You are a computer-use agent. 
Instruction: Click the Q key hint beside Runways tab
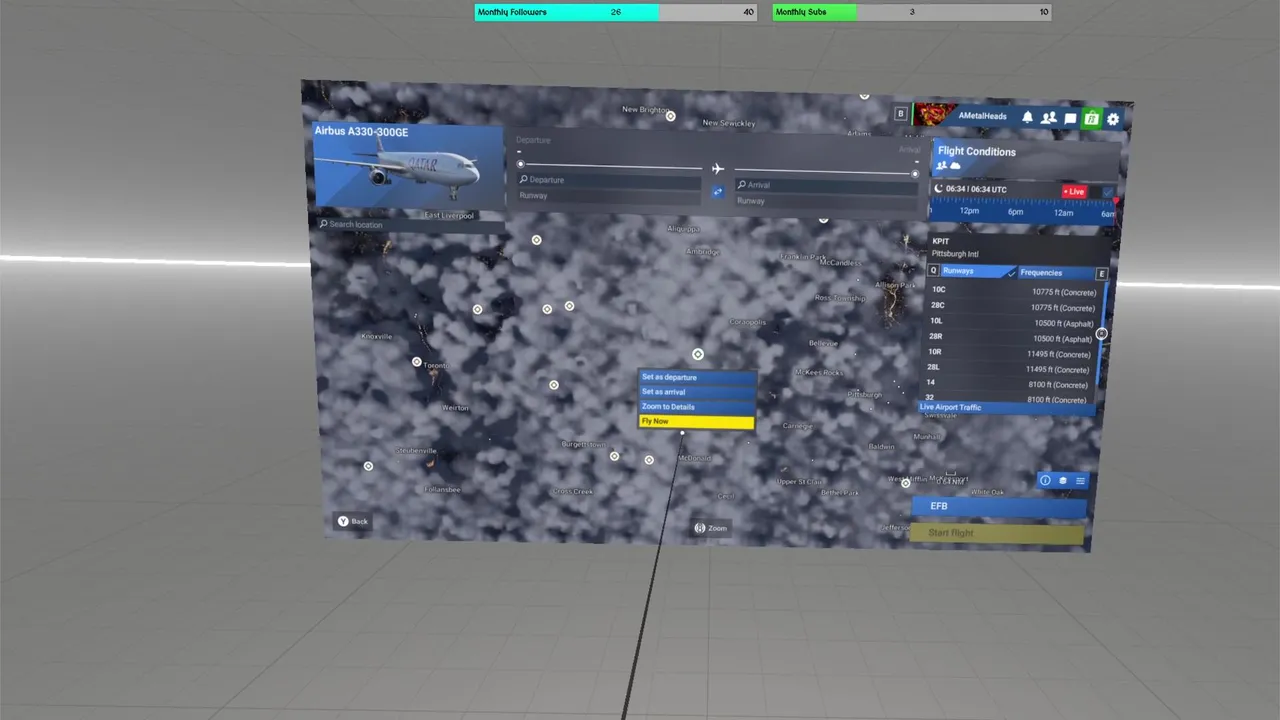click(x=933, y=270)
